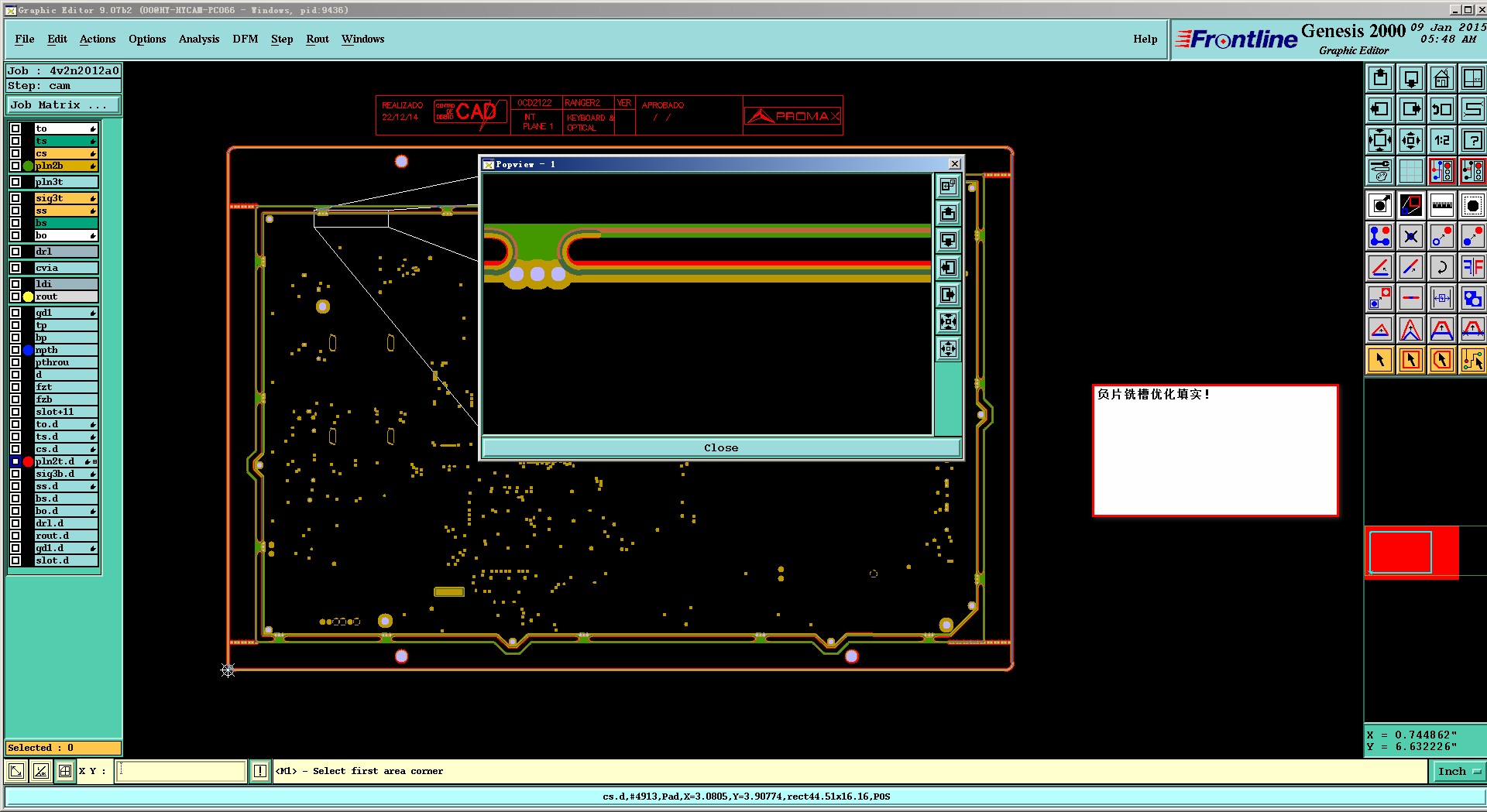Toggle checkbox for layer pln3t

[x=15, y=182]
